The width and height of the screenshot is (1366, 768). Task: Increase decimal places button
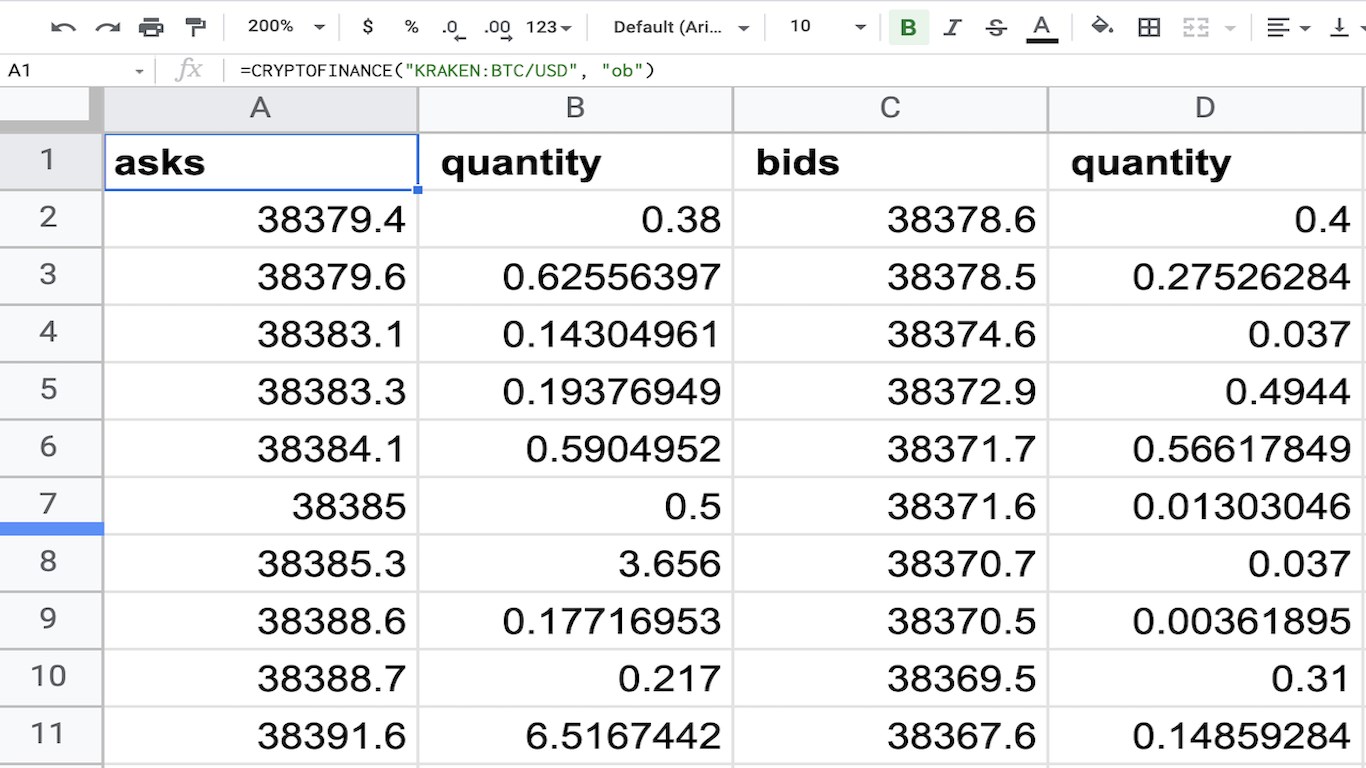click(497, 28)
